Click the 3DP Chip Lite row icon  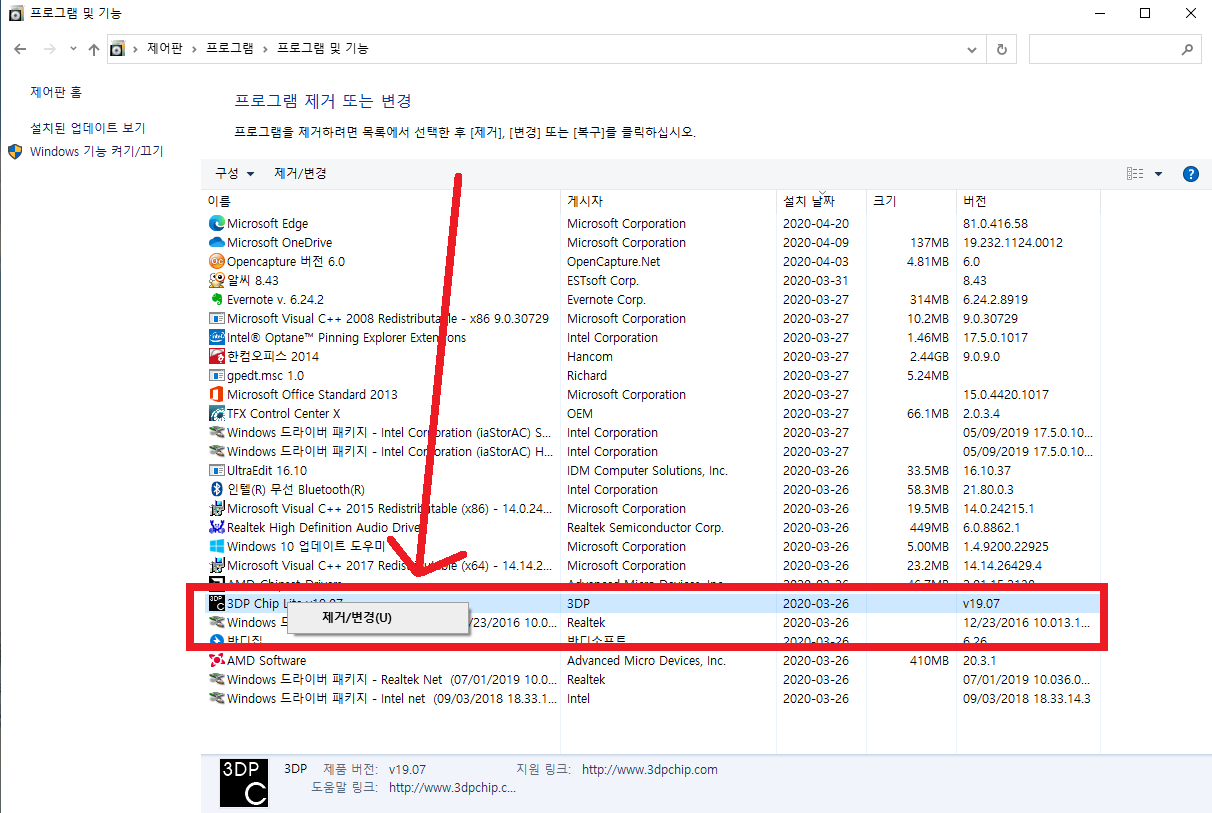[217, 604]
